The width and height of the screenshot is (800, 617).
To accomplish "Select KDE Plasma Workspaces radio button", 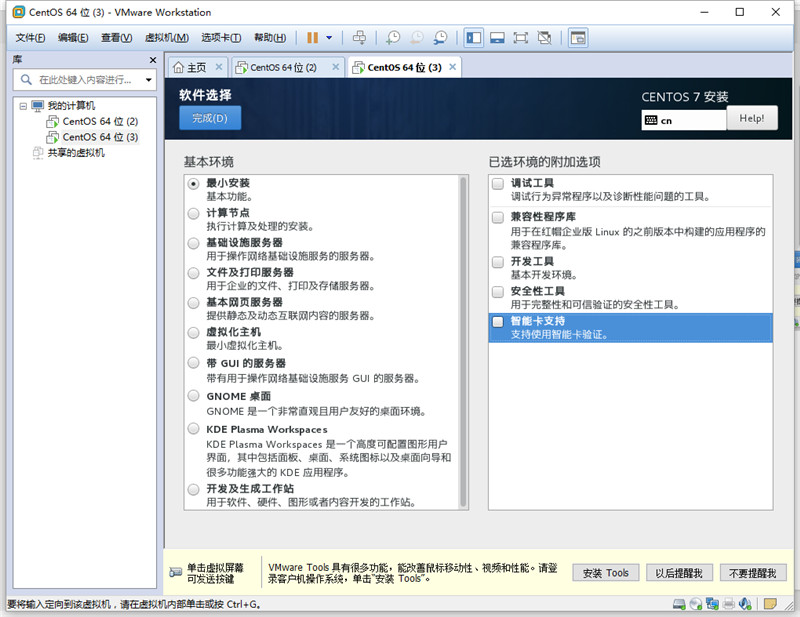I will click(x=193, y=429).
